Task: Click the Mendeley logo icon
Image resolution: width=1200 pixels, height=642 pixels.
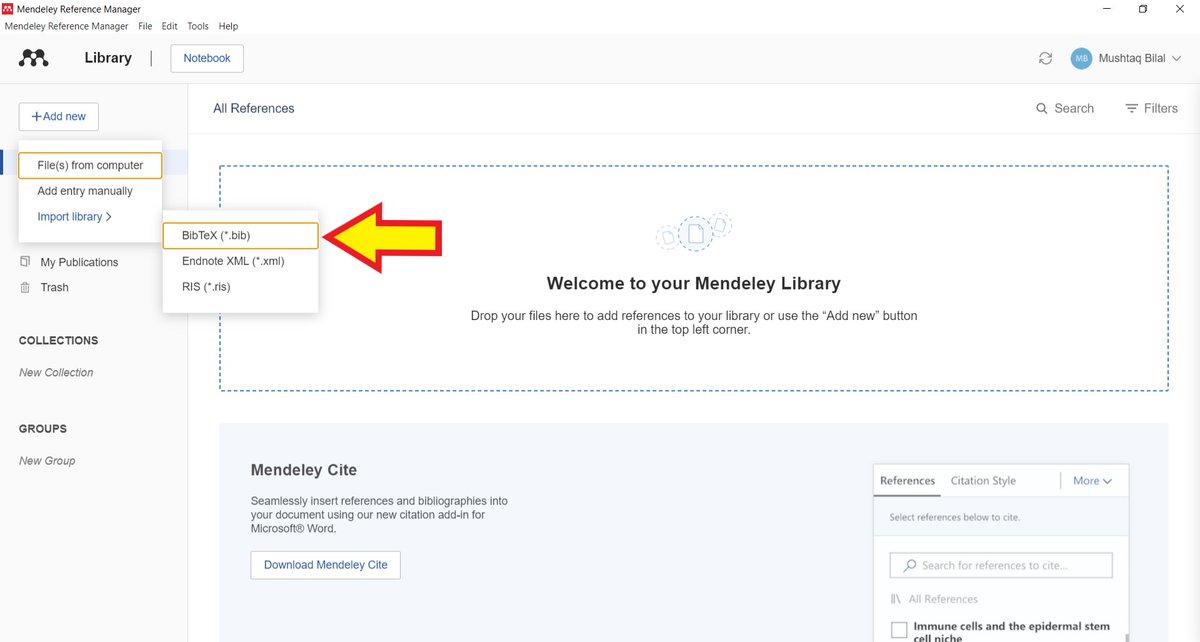Action: coord(33,58)
